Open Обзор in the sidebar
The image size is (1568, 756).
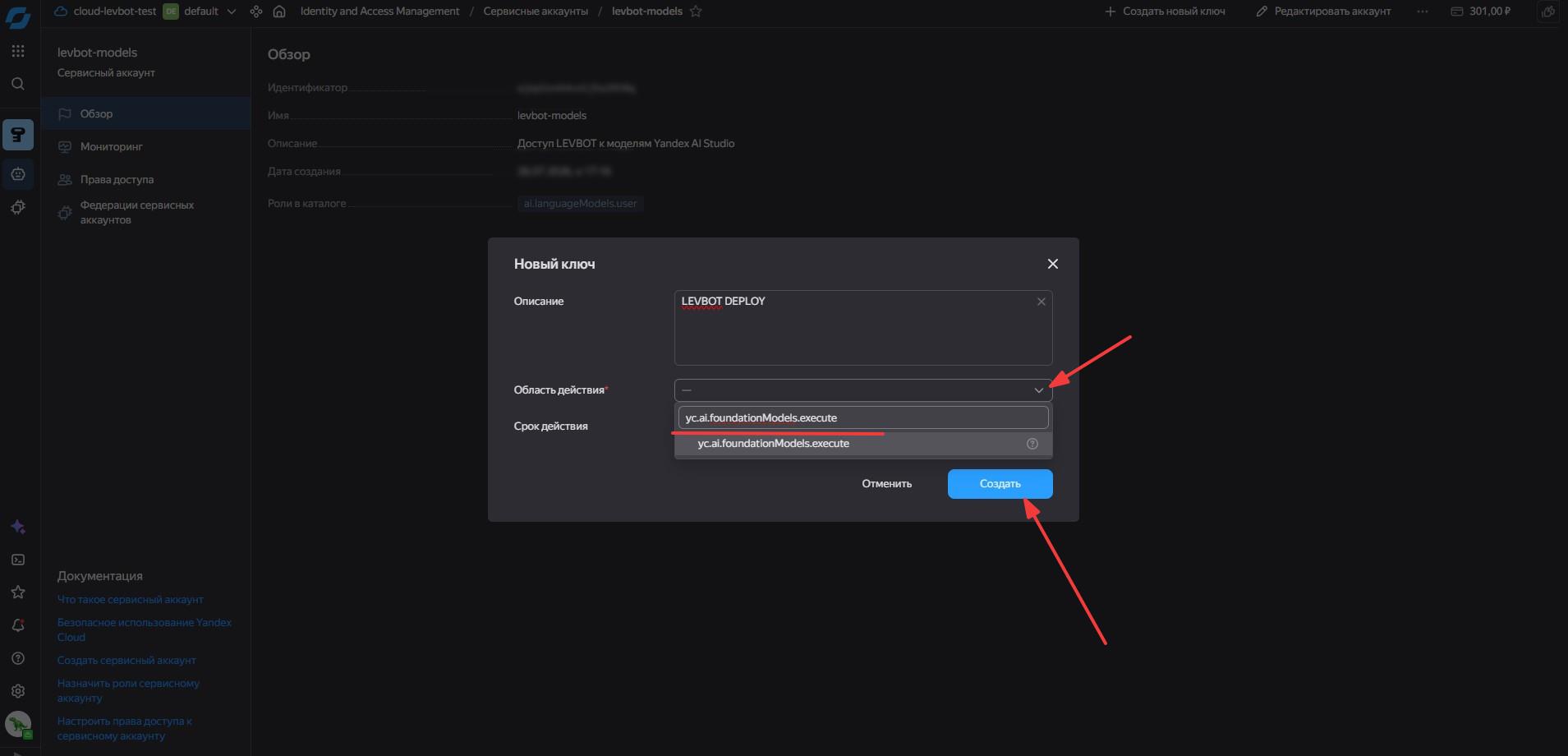point(146,113)
